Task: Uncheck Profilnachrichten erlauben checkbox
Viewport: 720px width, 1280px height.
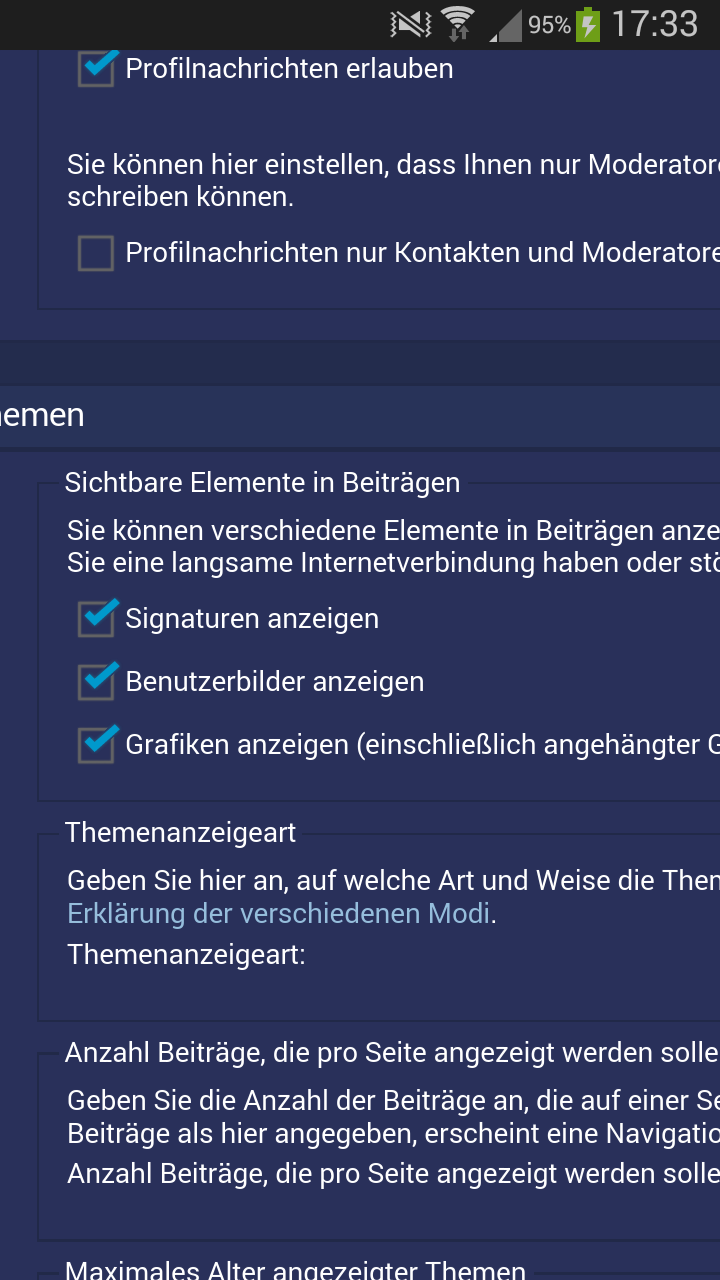Action: [x=96, y=68]
